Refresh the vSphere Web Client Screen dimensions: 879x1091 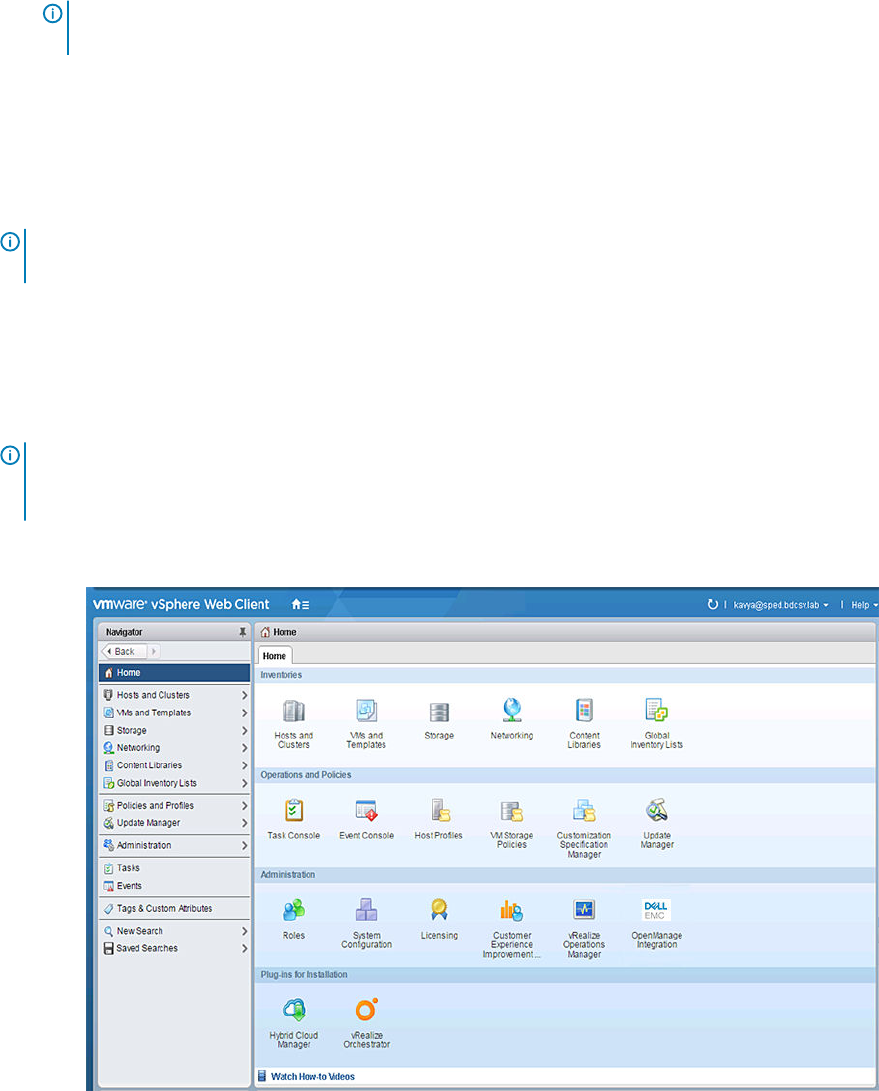pyautogui.click(x=713, y=605)
